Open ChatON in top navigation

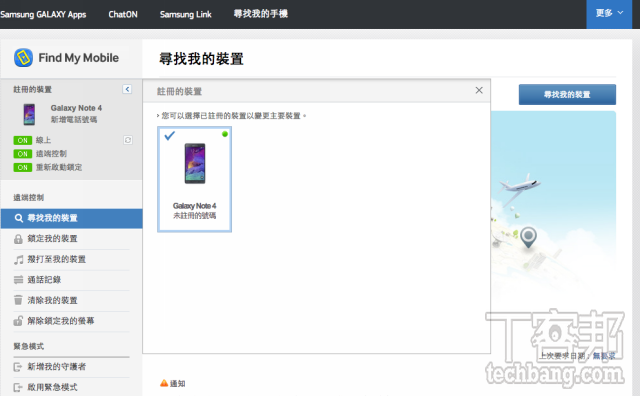pyautogui.click(x=123, y=14)
